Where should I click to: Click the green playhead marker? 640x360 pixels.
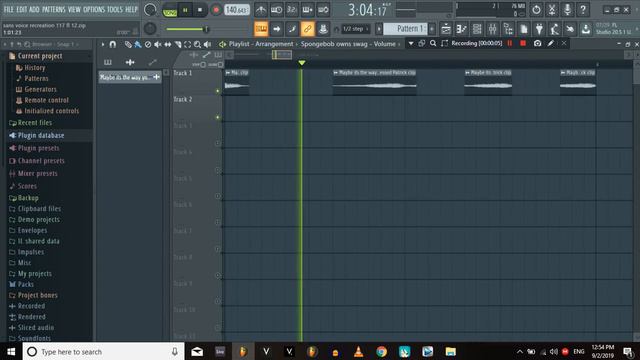tap(302, 63)
